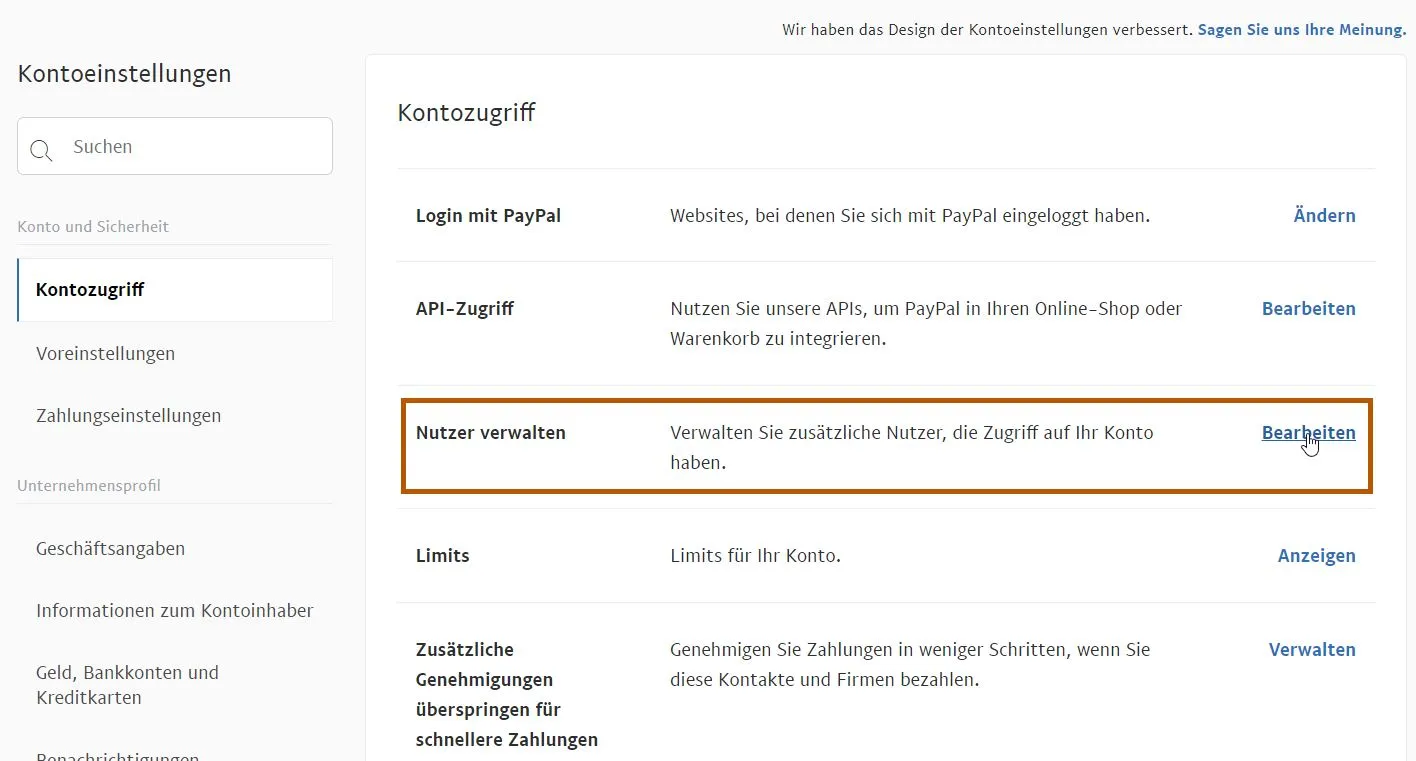Viewport: 1416px width, 761px height.
Task: Open Informationen zum Kontoinhaber
Action: point(174,610)
